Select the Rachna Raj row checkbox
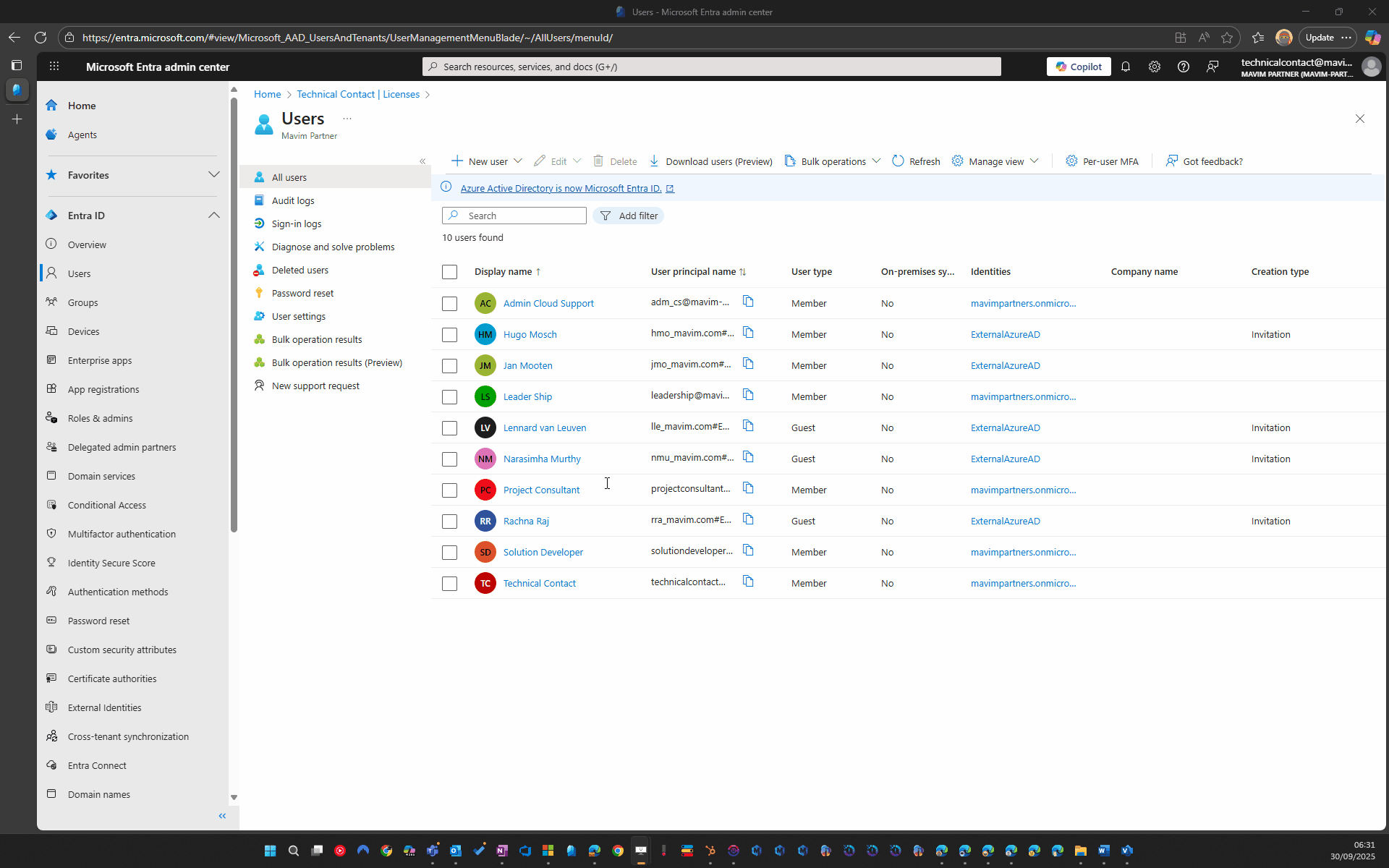The image size is (1389, 868). click(x=449, y=522)
